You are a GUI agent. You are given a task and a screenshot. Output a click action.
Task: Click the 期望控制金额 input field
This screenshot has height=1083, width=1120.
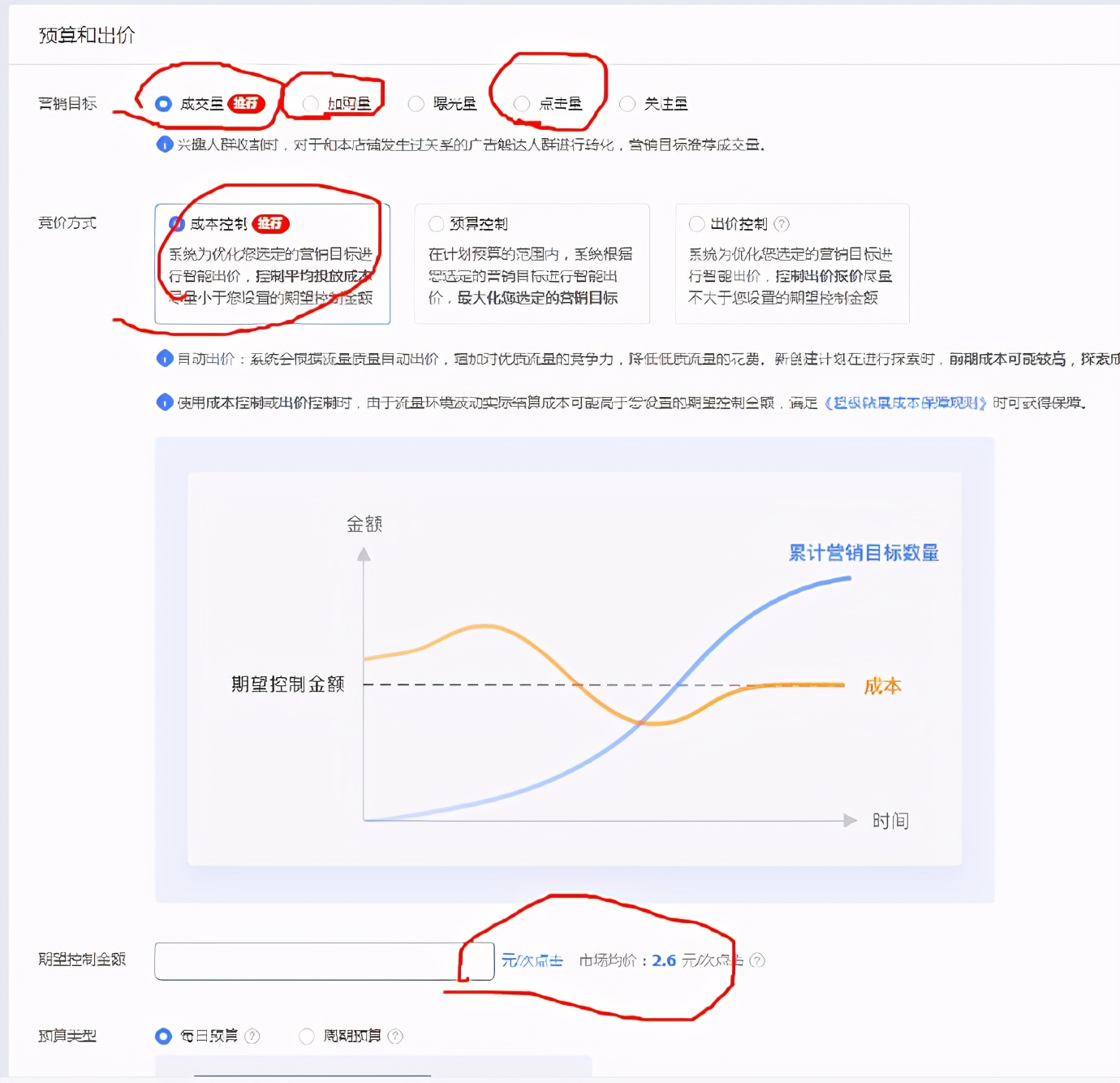[324, 961]
